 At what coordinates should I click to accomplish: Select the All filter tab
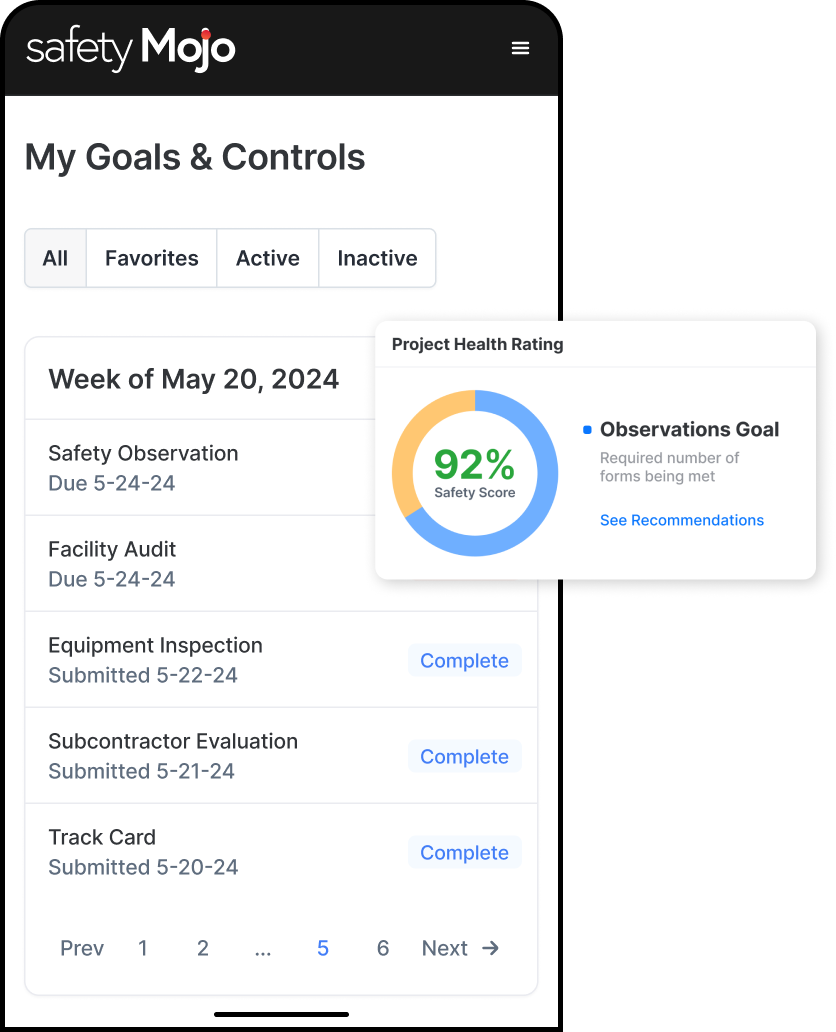[55, 258]
